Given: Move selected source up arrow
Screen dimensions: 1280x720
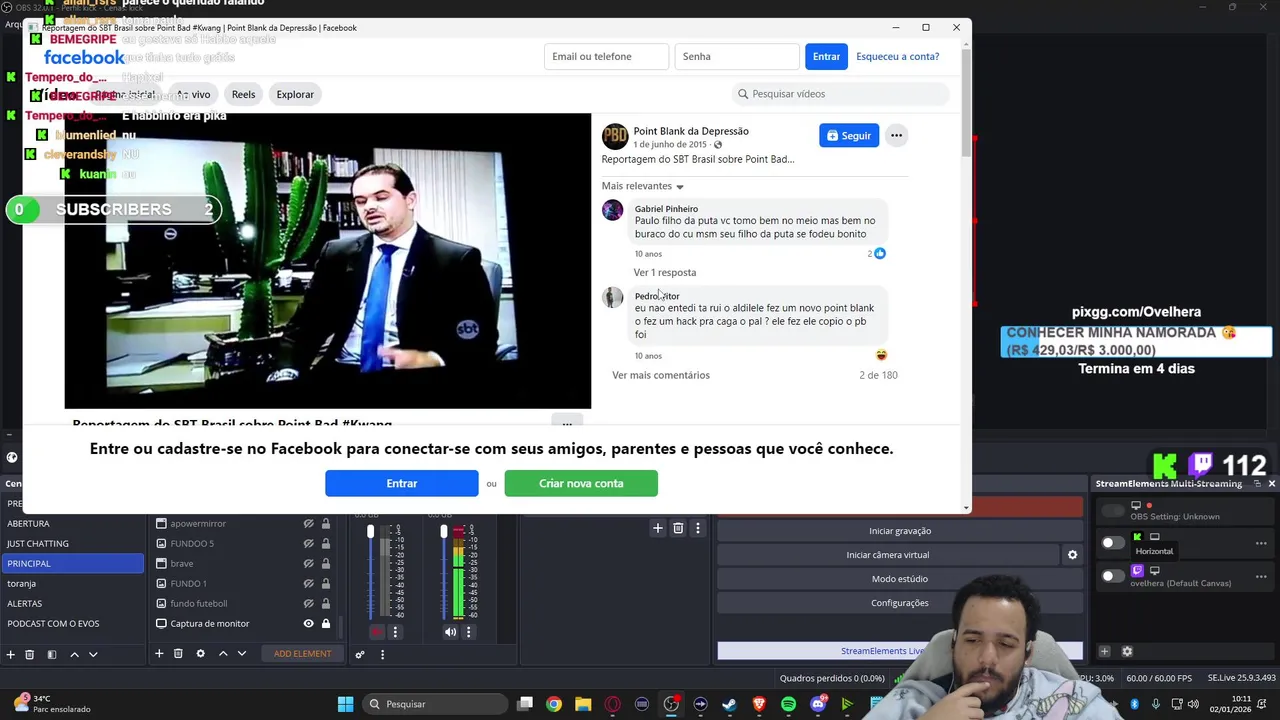Looking at the screenshot, I should pos(223,654).
